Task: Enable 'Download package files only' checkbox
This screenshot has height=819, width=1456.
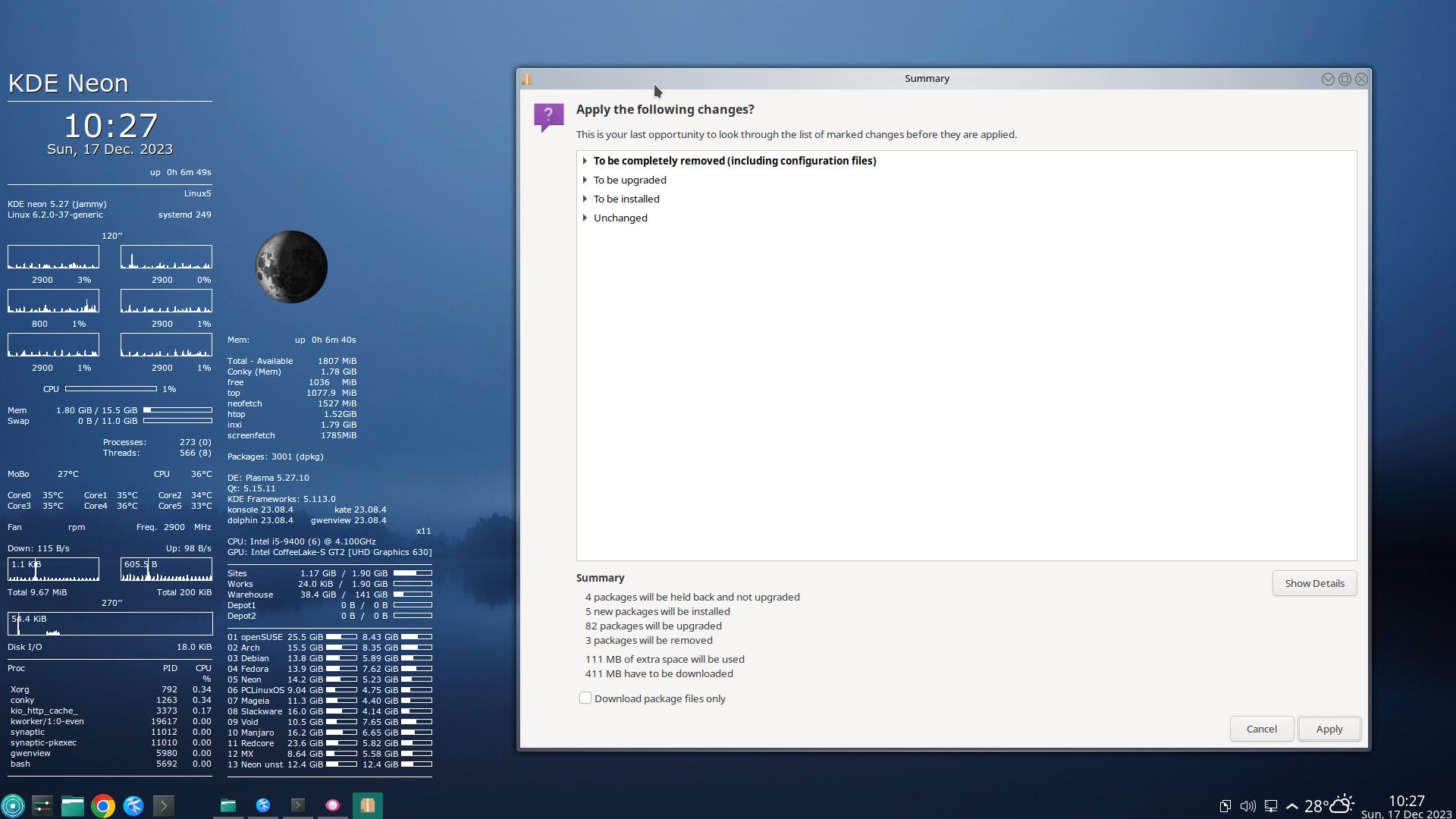Action: click(585, 698)
